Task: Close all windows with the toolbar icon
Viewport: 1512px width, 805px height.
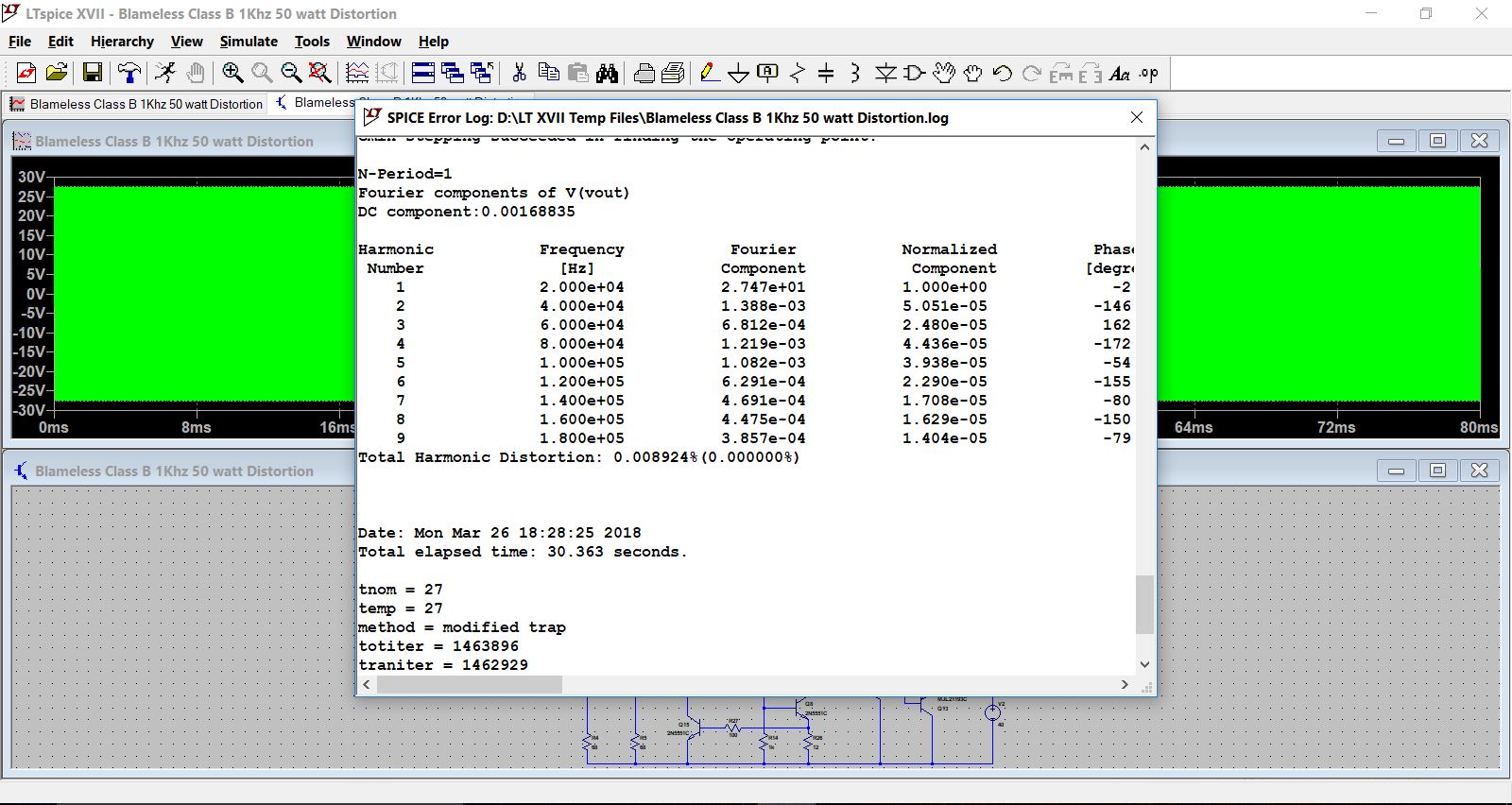Action: pyautogui.click(x=482, y=73)
